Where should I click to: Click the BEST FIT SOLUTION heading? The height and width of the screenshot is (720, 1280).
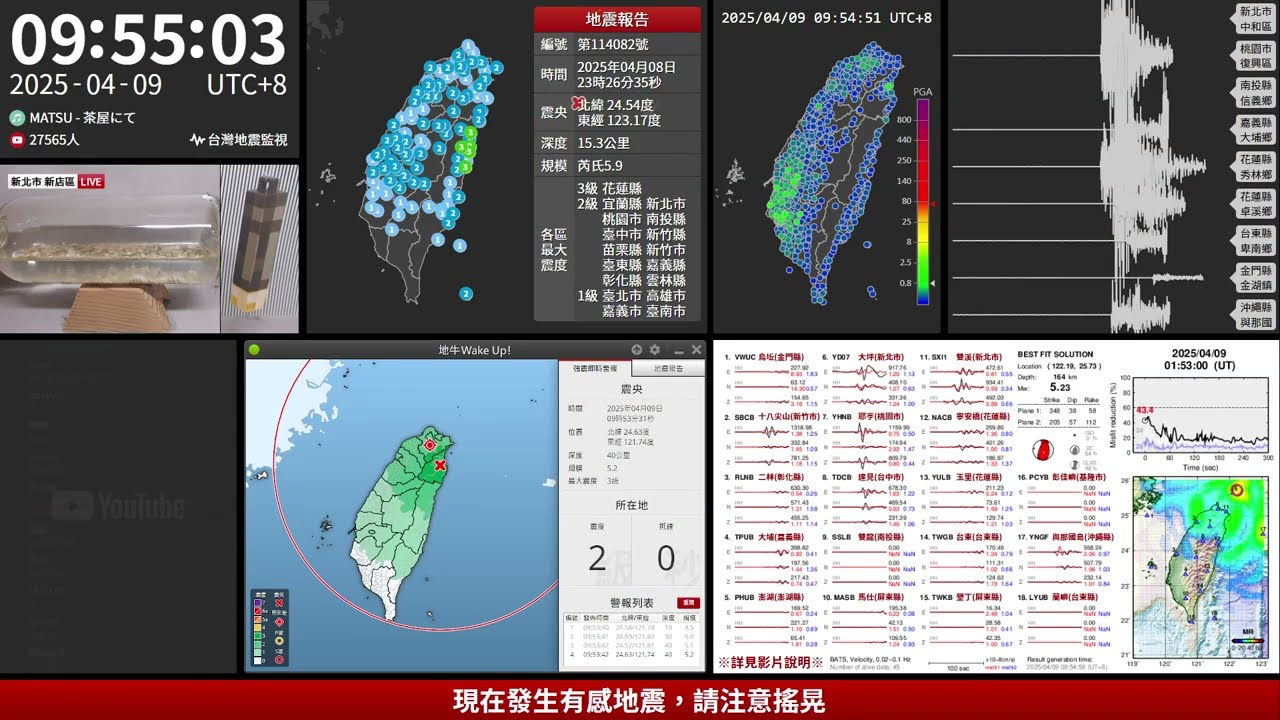[1055, 354]
